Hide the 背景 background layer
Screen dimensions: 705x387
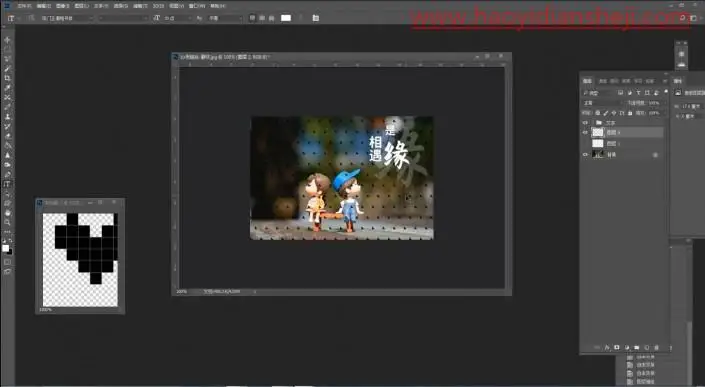coord(585,155)
